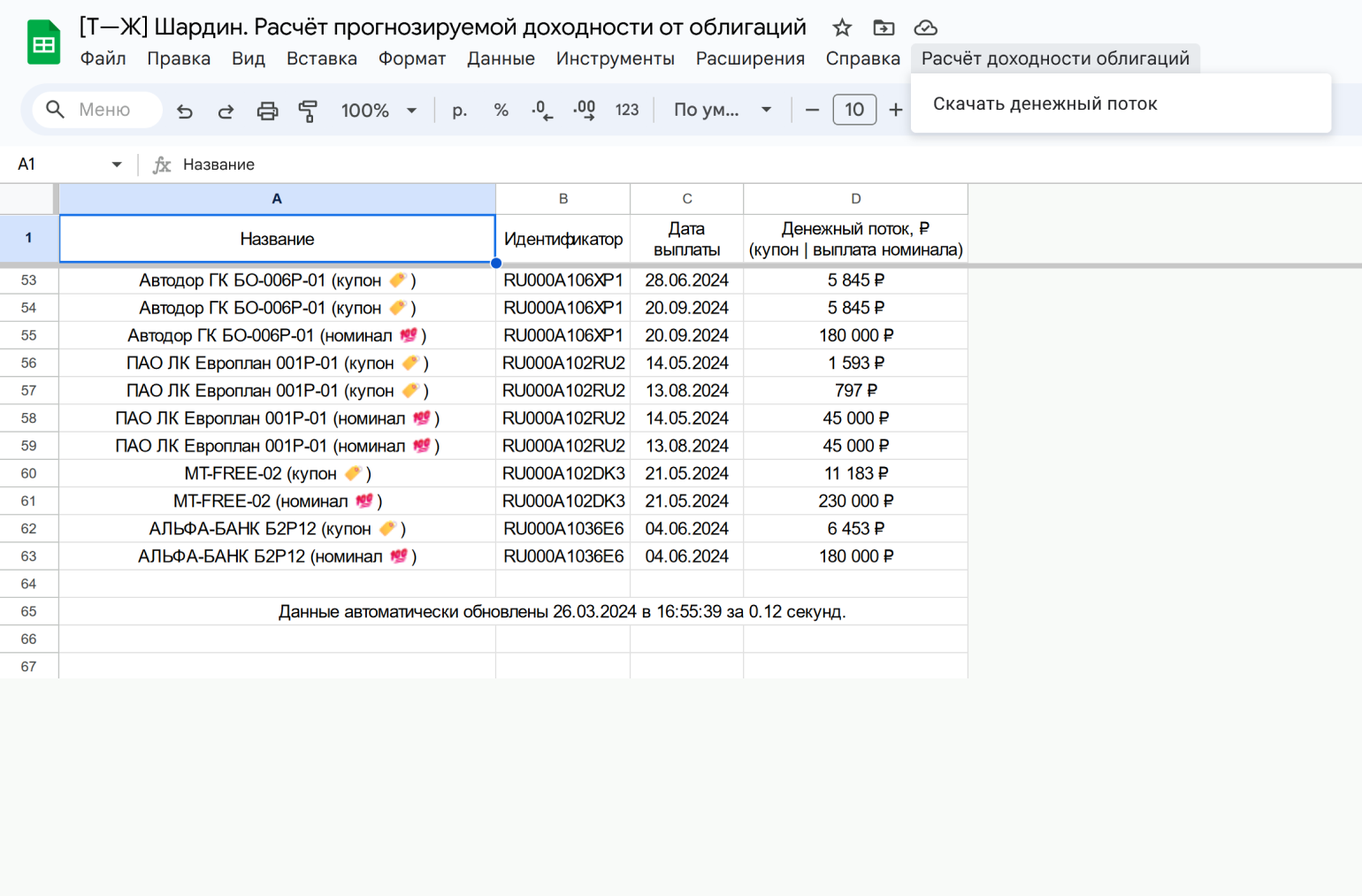This screenshot has height=896, width=1362.
Task: Select column D header
Action: [x=856, y=199]
